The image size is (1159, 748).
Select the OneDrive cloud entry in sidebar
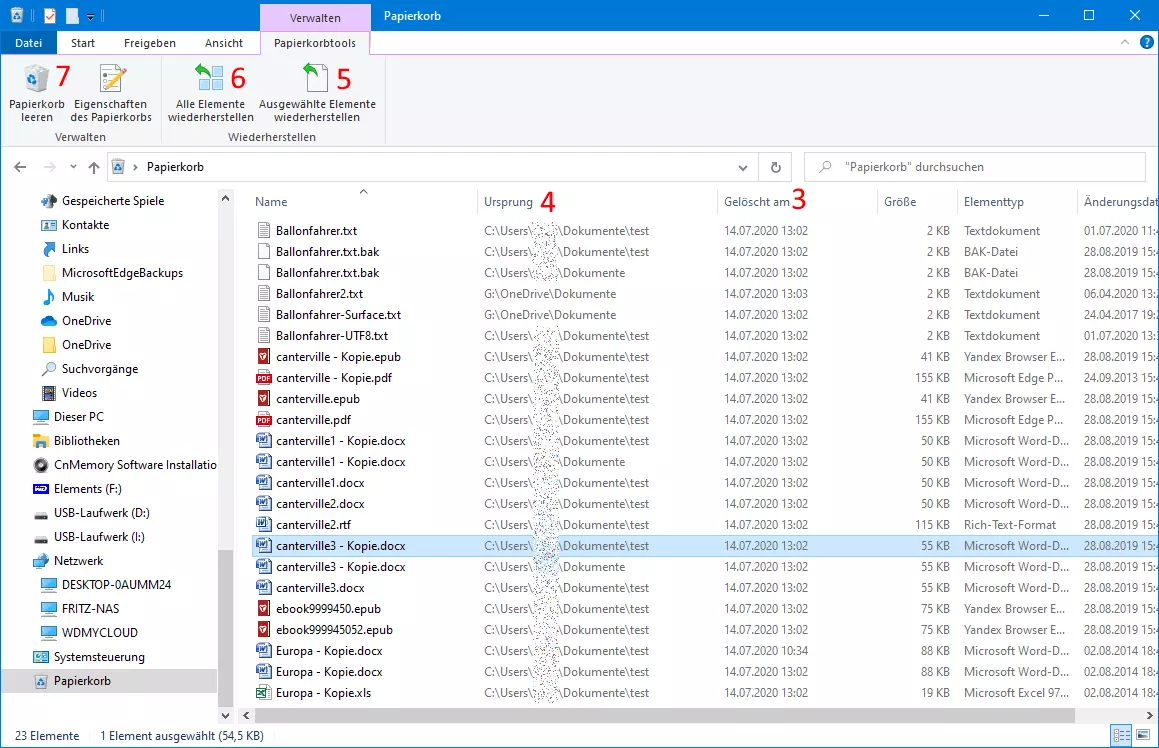86,321
